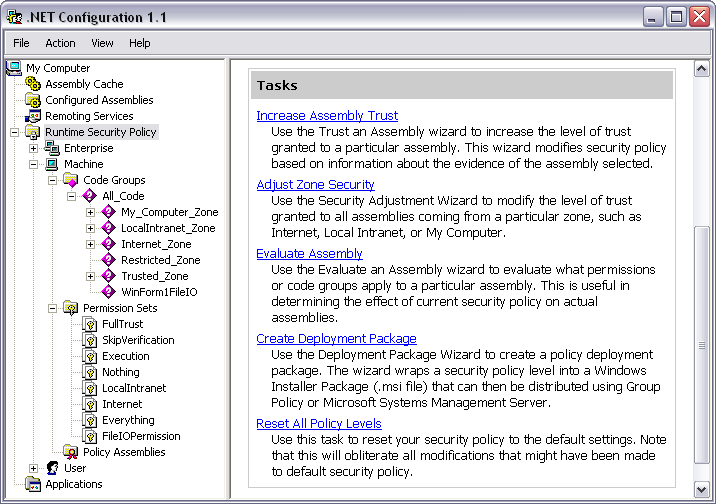Click the Remoting Services icon
The height and width of the screenshot is (504, 716).
(x=33, y=116)
